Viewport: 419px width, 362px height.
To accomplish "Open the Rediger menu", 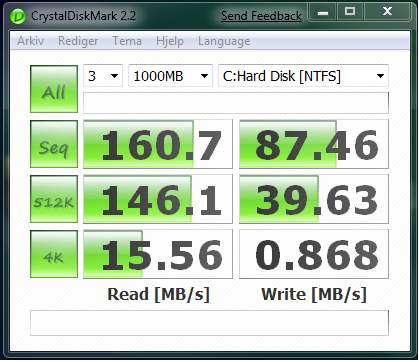I will click(x=78, y=41).
